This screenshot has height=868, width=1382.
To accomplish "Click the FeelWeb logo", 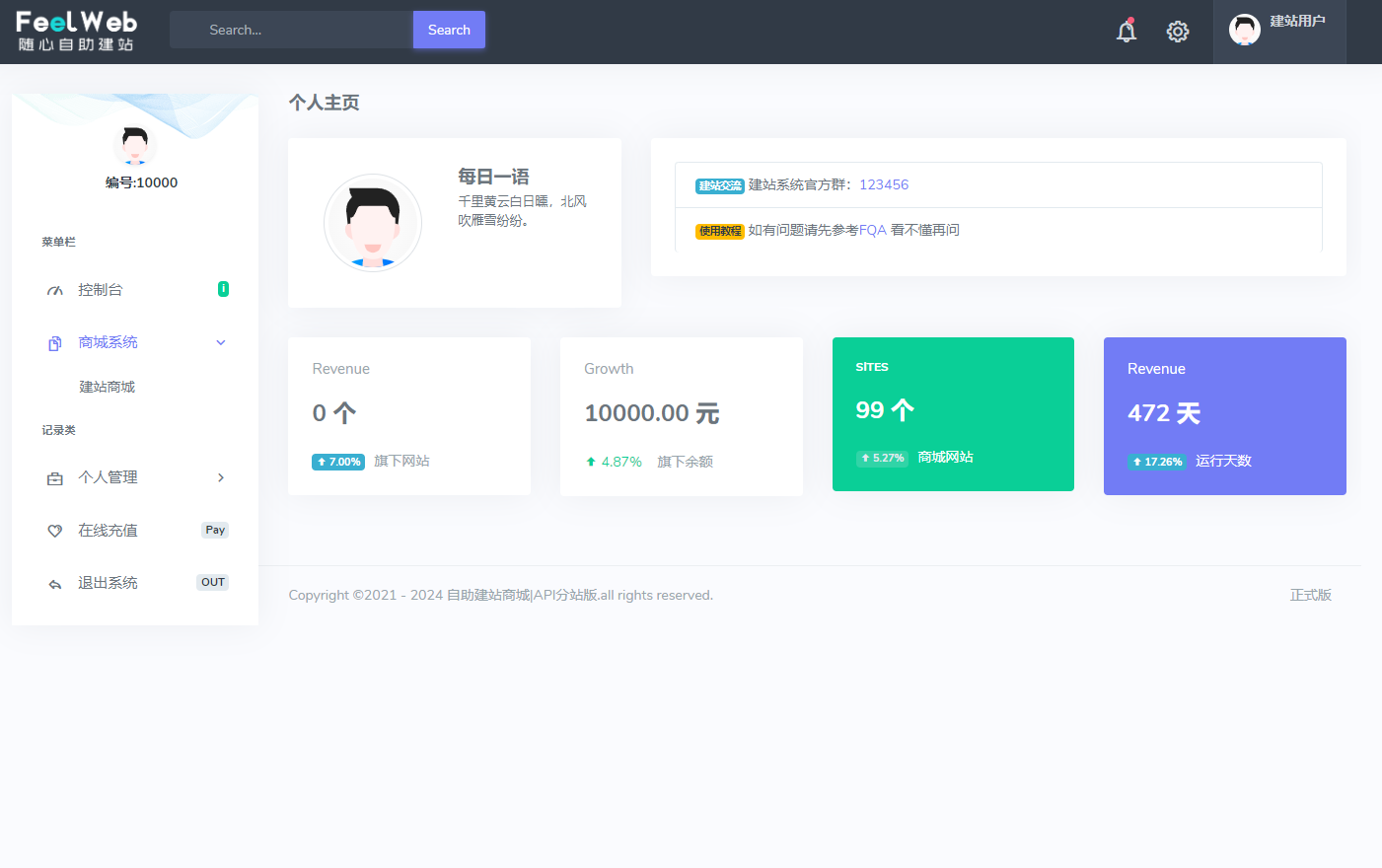I will (x=76, y=31).
